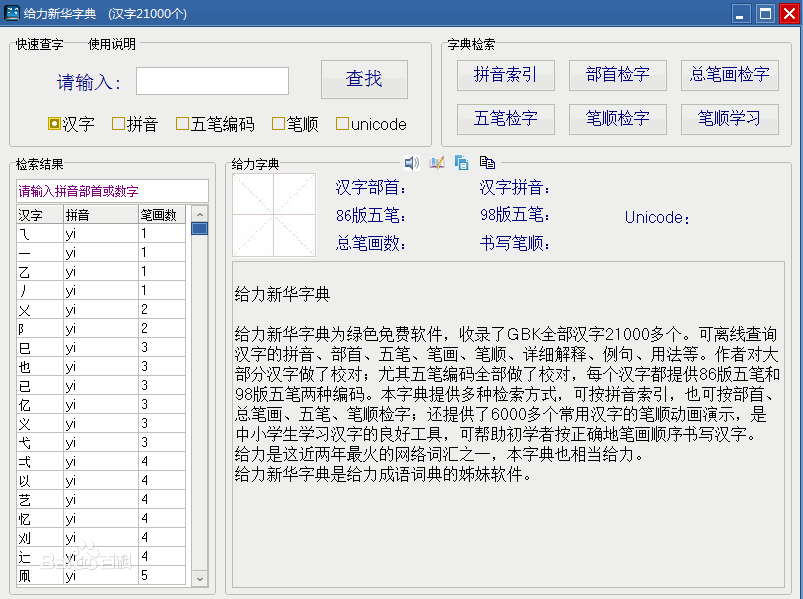Open 部首检字 radical lookup
The image size is (803, 599).
coord(618,75)
